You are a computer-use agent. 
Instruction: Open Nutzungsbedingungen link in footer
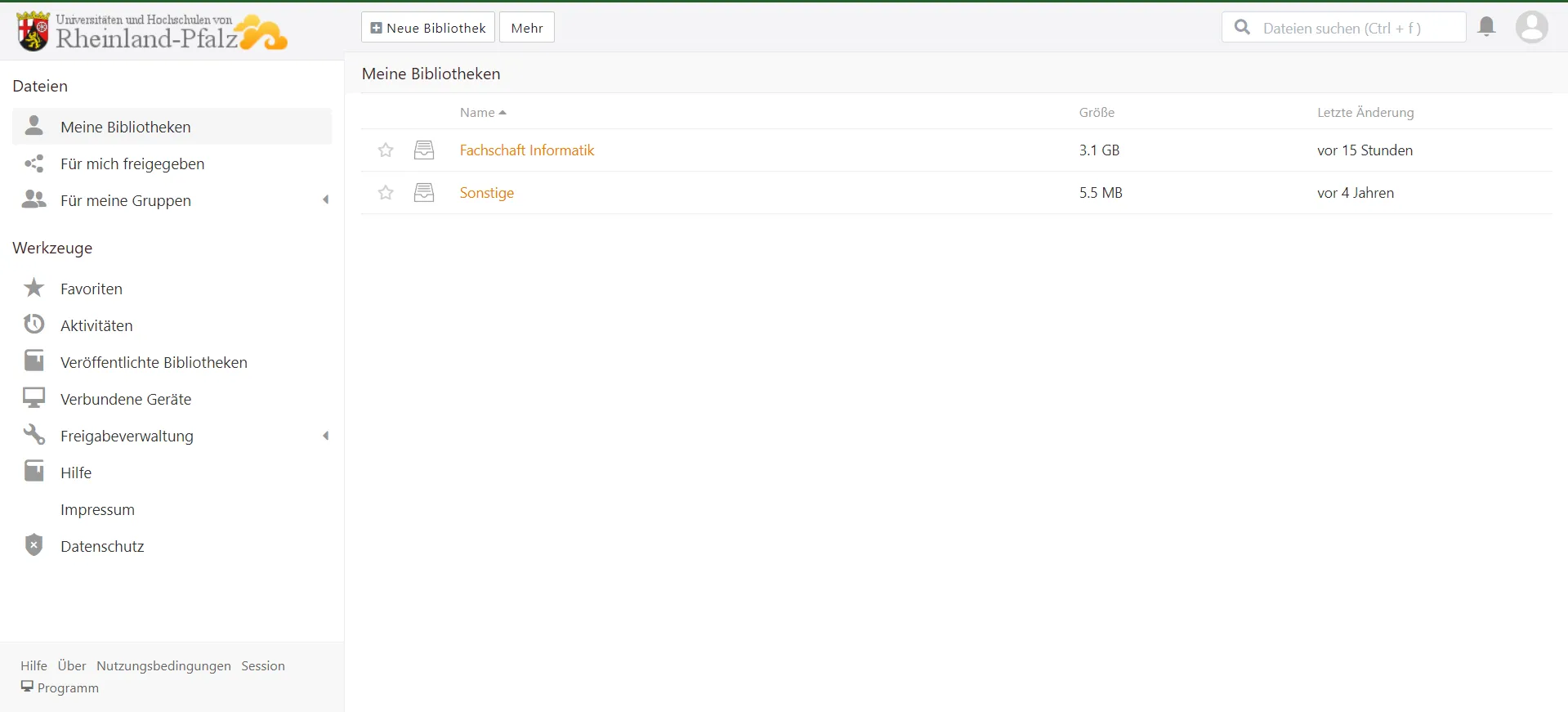tap(163, 666)
